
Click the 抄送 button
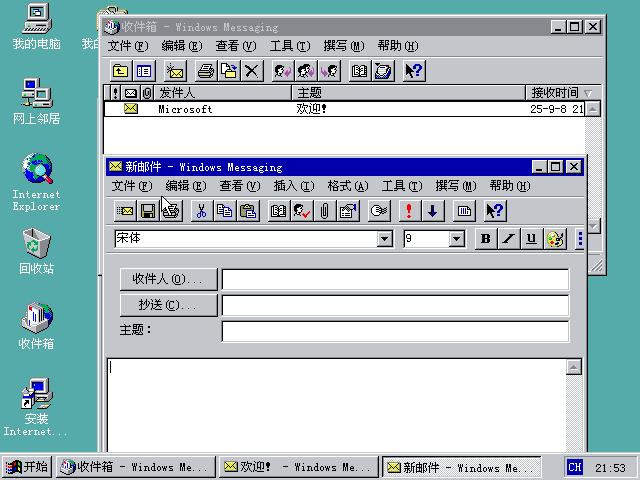click(168, 305)
